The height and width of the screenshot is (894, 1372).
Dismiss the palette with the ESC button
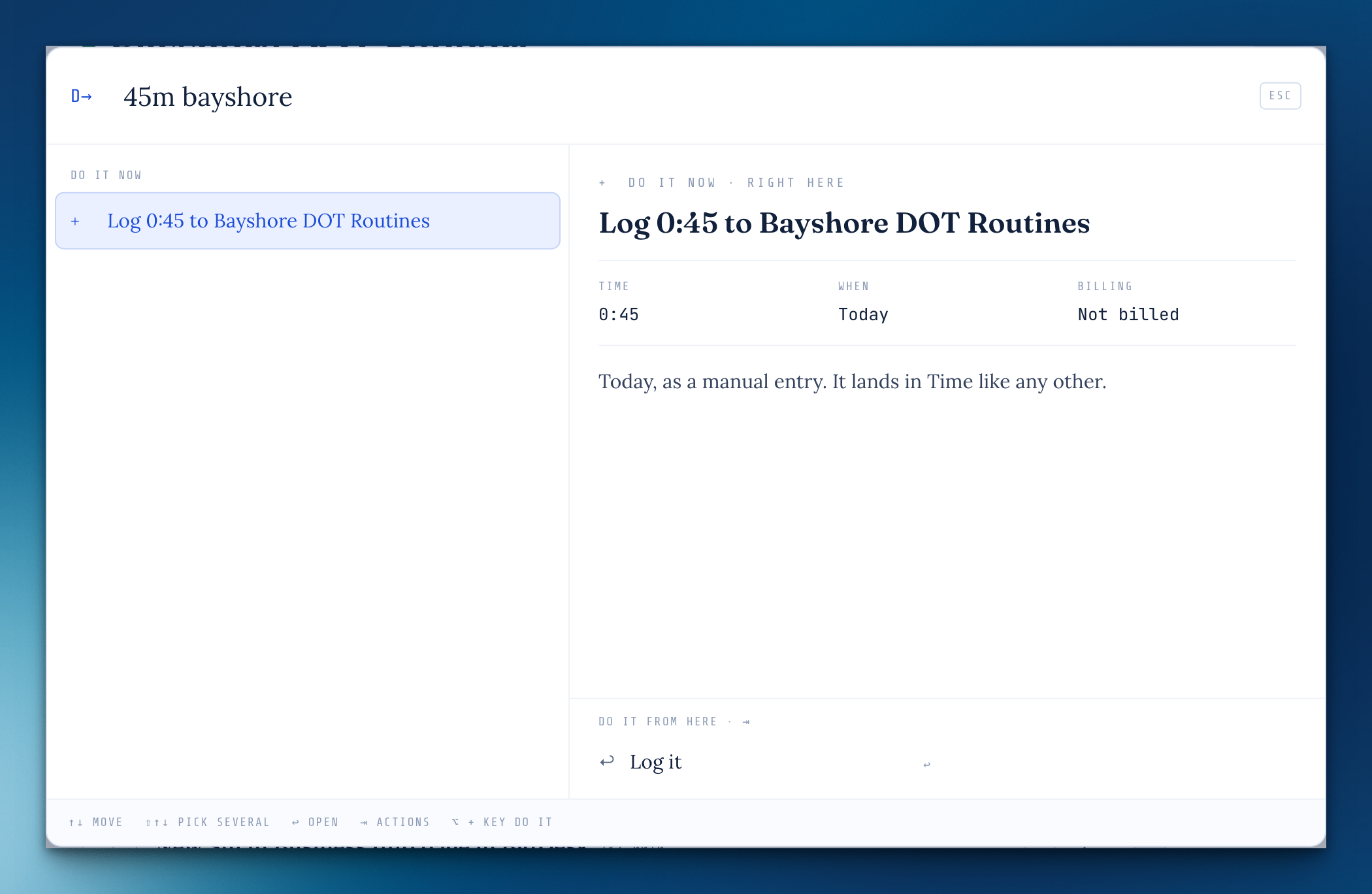click(x=1280, y=96)
